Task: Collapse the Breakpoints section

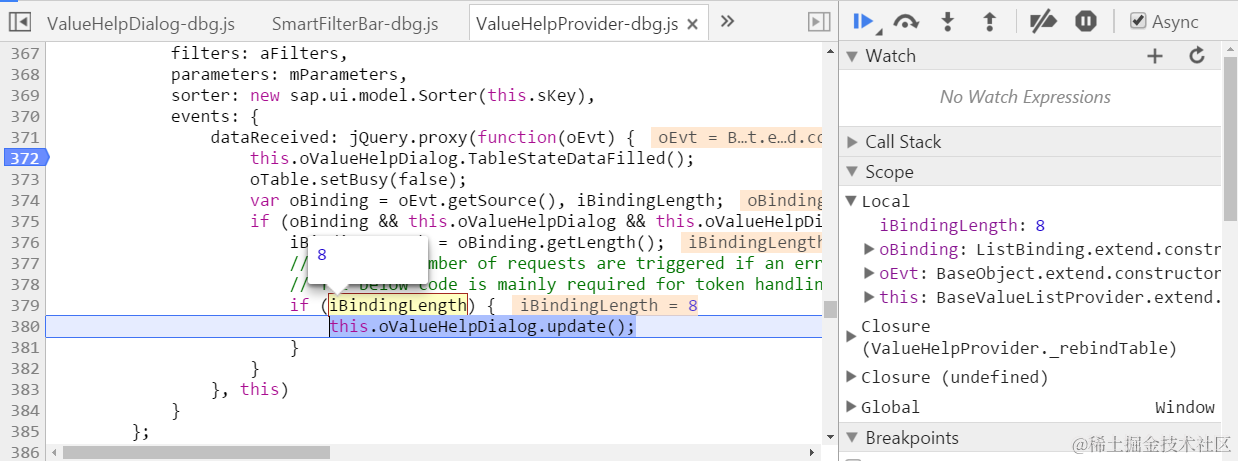Action: click(x=852, y=438)
